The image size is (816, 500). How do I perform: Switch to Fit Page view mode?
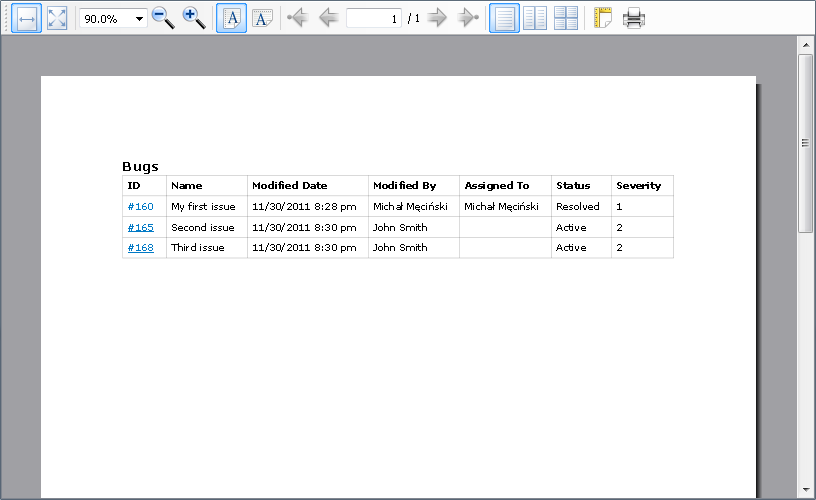(x=57, y=18)
